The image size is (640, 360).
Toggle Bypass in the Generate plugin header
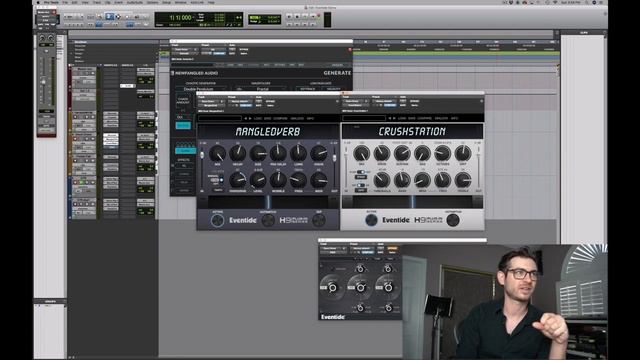click(x=244, y=49)
